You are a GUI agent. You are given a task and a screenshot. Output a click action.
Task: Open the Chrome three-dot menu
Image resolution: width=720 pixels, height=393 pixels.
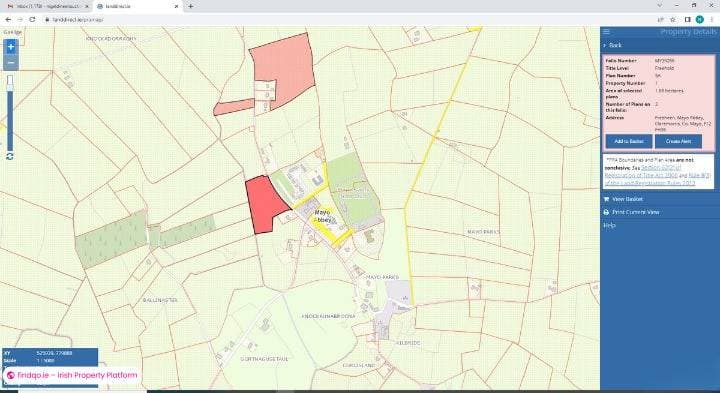(712, 20)
